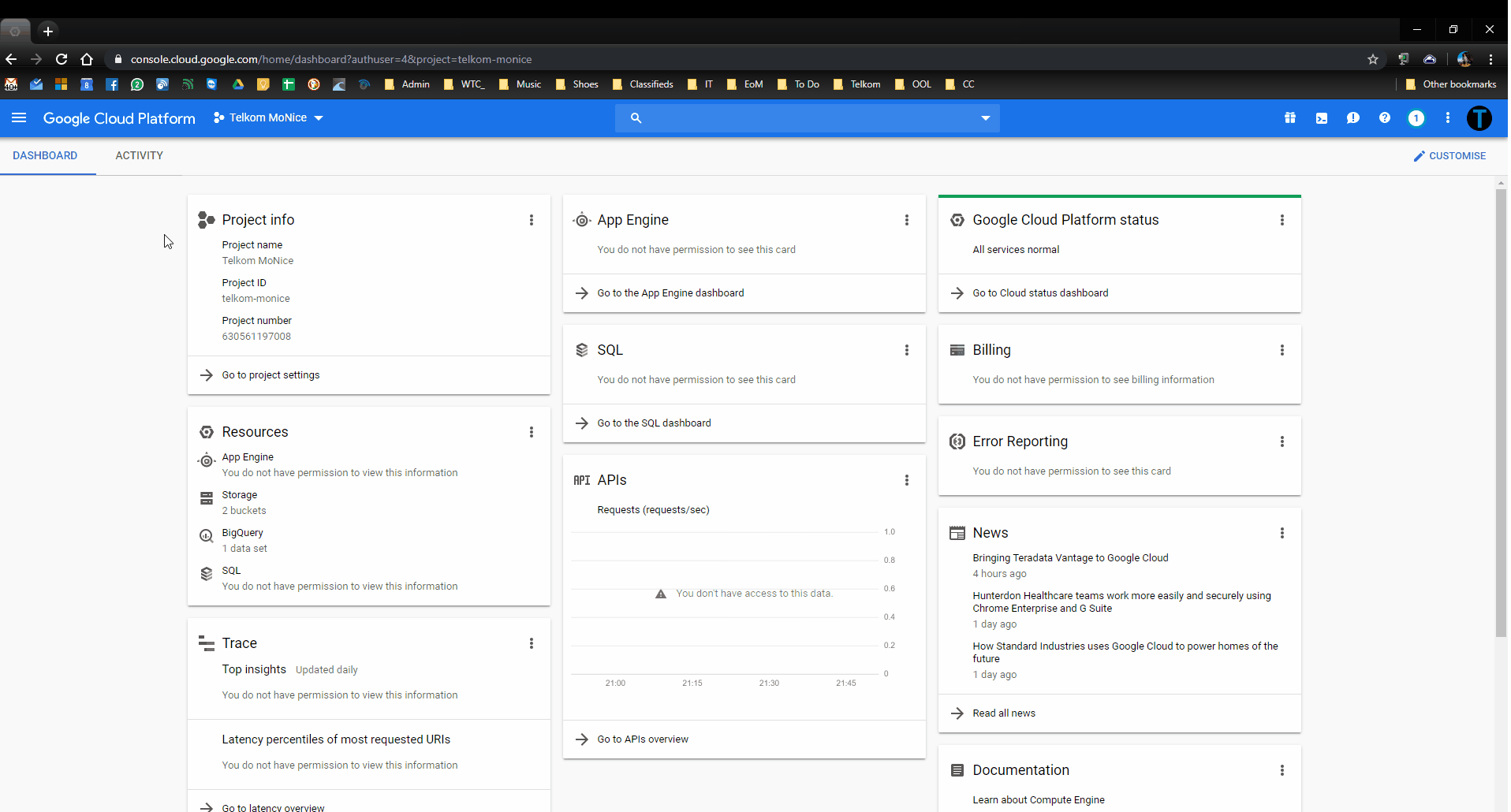Open How Standard Industries news article
Screen dimensions: 1511x812
point(1125,653)
